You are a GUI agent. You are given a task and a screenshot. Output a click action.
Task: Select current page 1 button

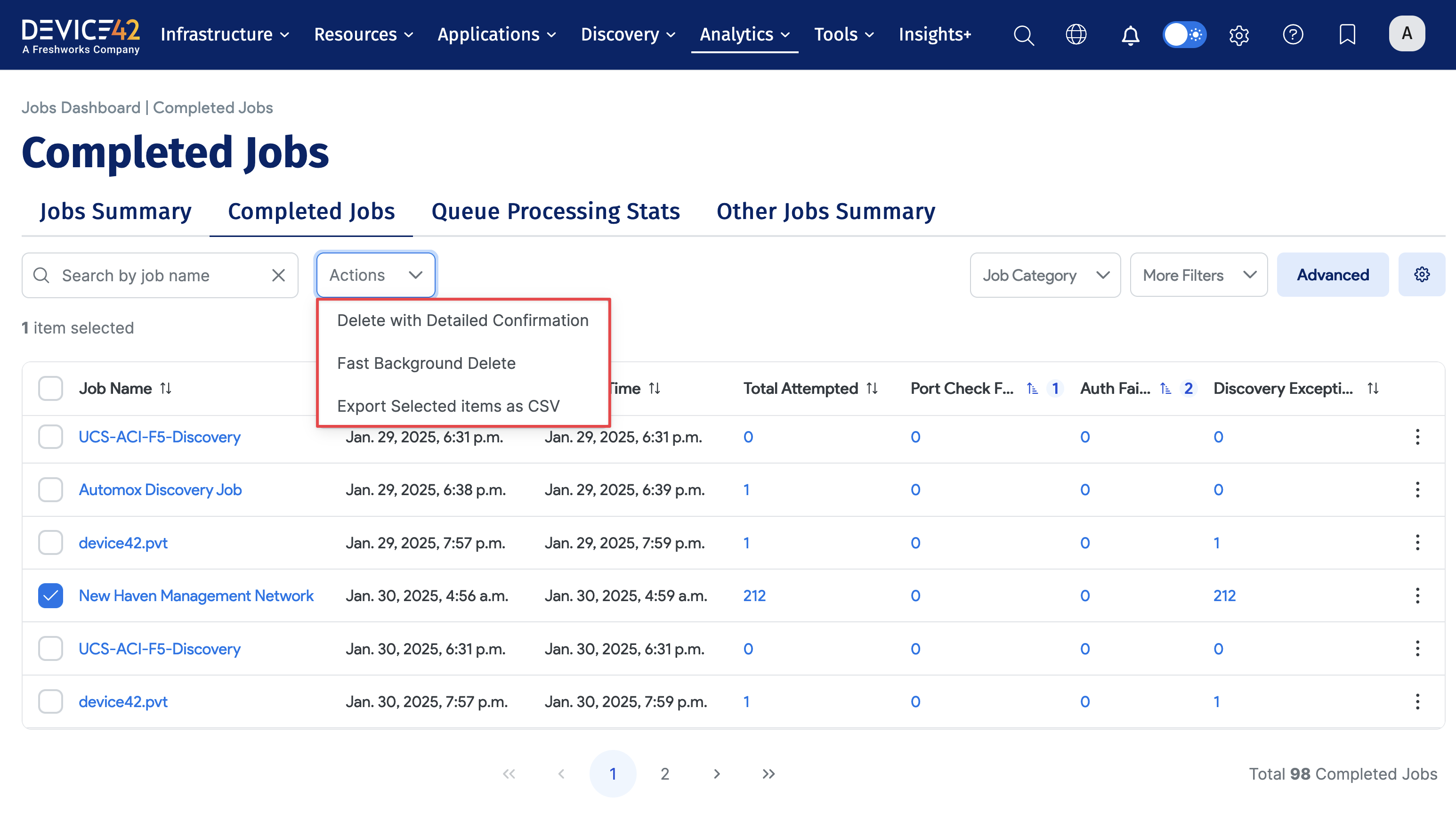point(613,774)
